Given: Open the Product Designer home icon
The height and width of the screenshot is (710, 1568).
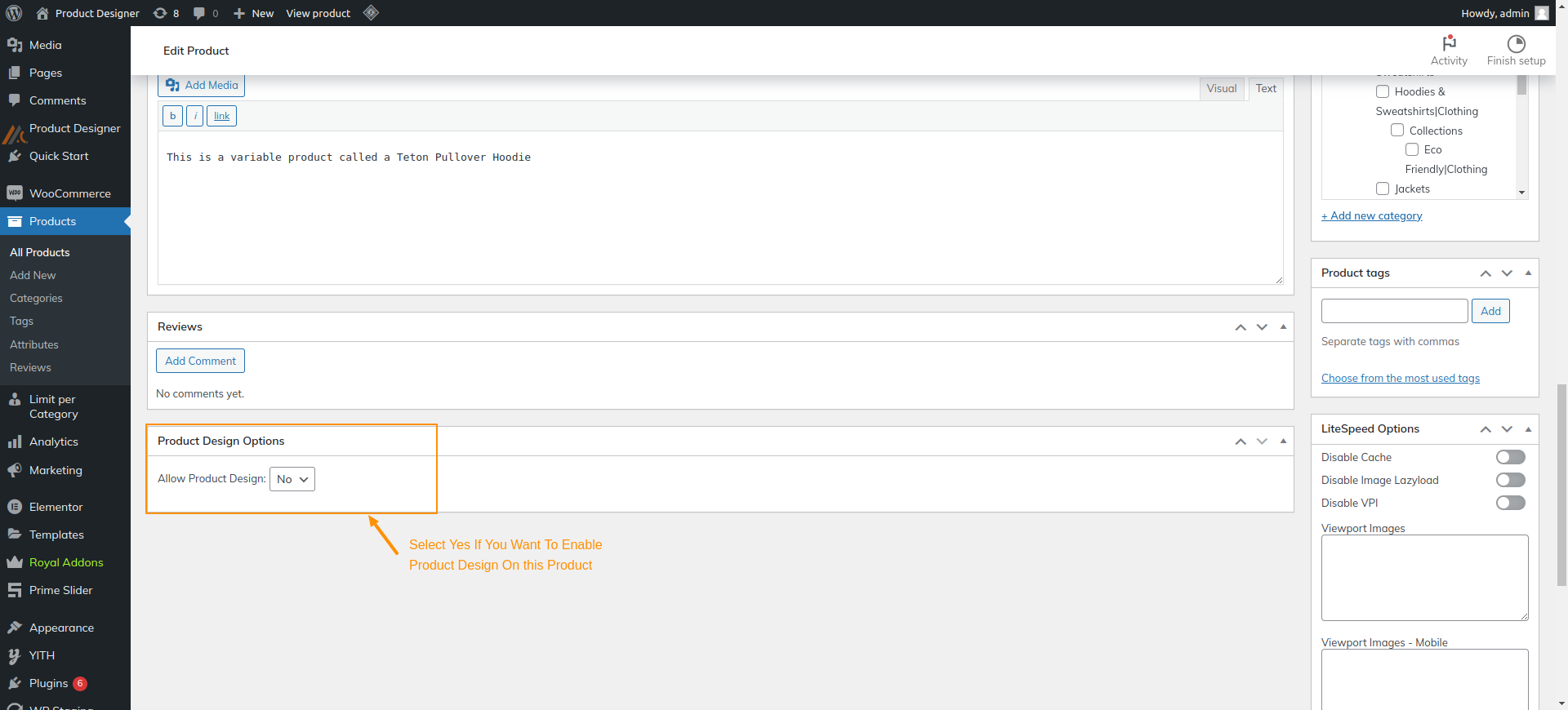Looking at the screenshot, I should 42,13.
